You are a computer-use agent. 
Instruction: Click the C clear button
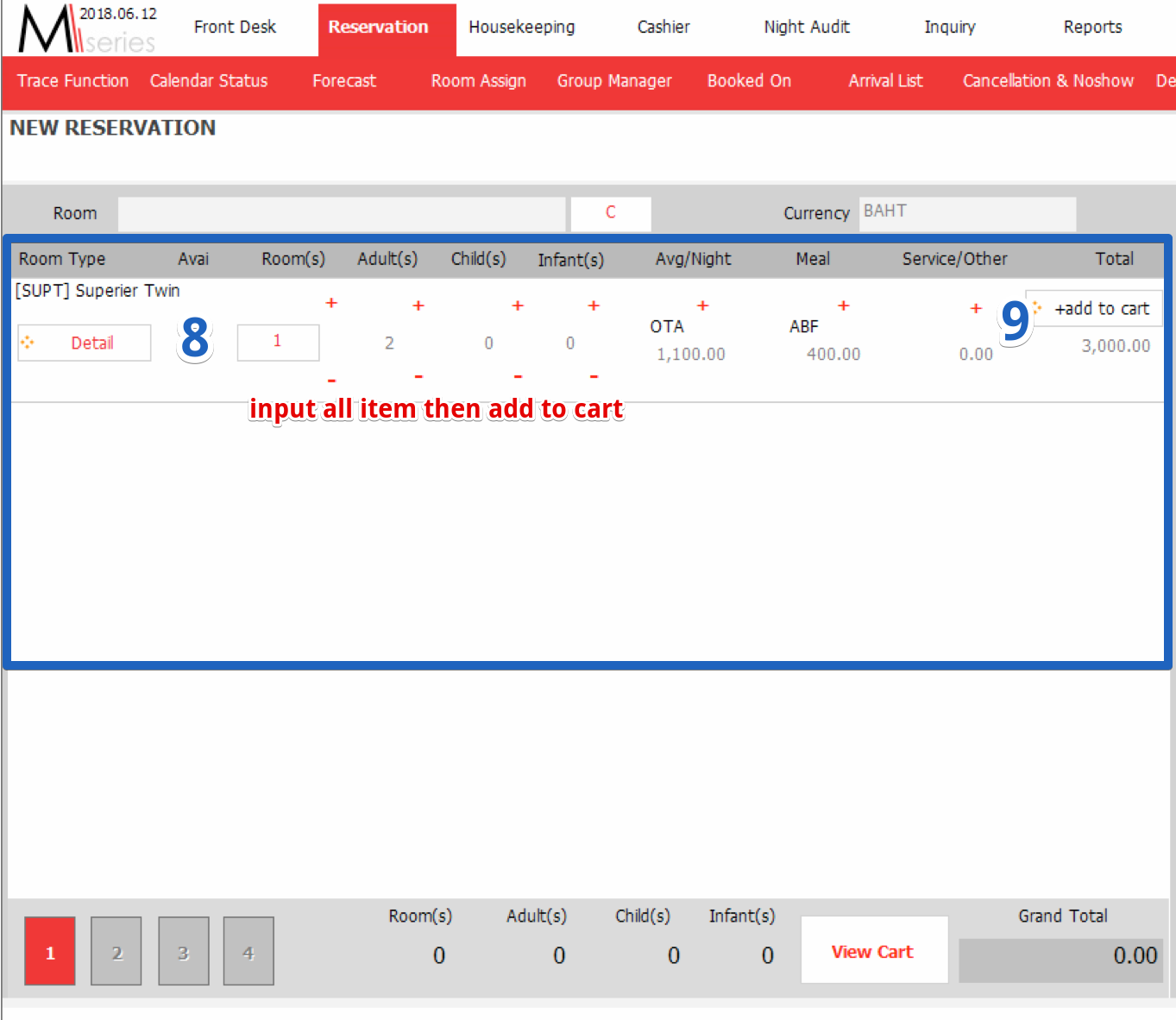(611, 213)
